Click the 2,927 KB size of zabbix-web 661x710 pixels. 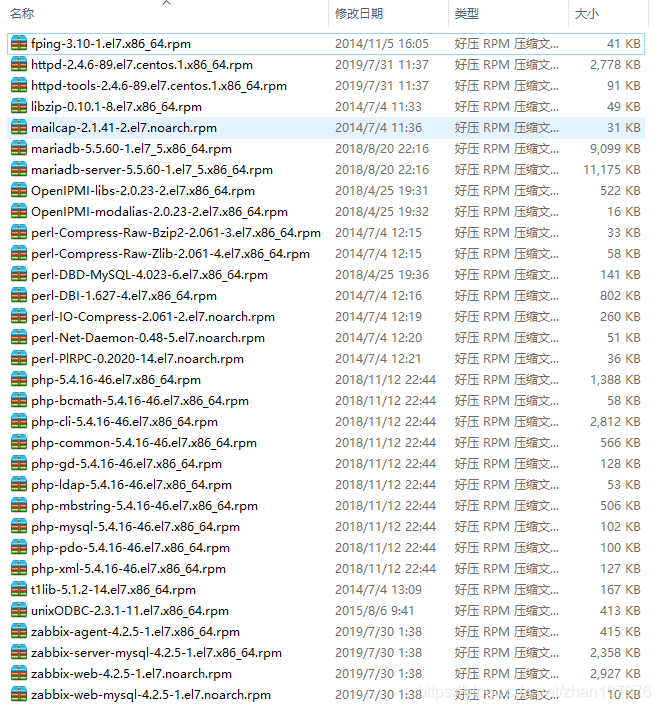click(x=615, y=674)
